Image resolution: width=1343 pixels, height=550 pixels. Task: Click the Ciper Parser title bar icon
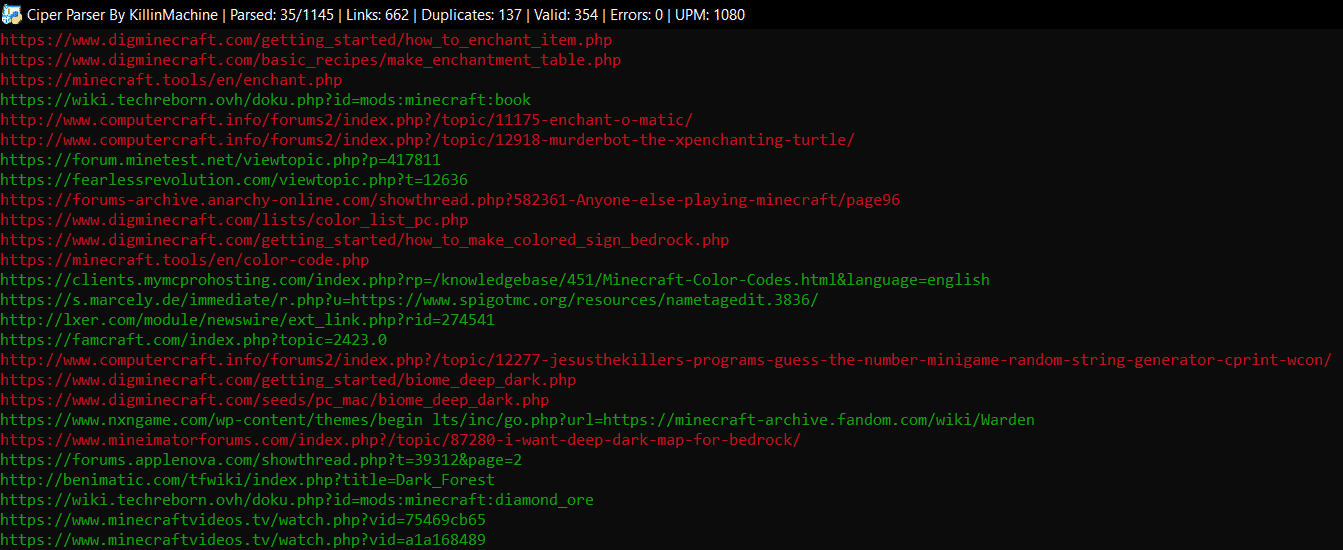12,15
